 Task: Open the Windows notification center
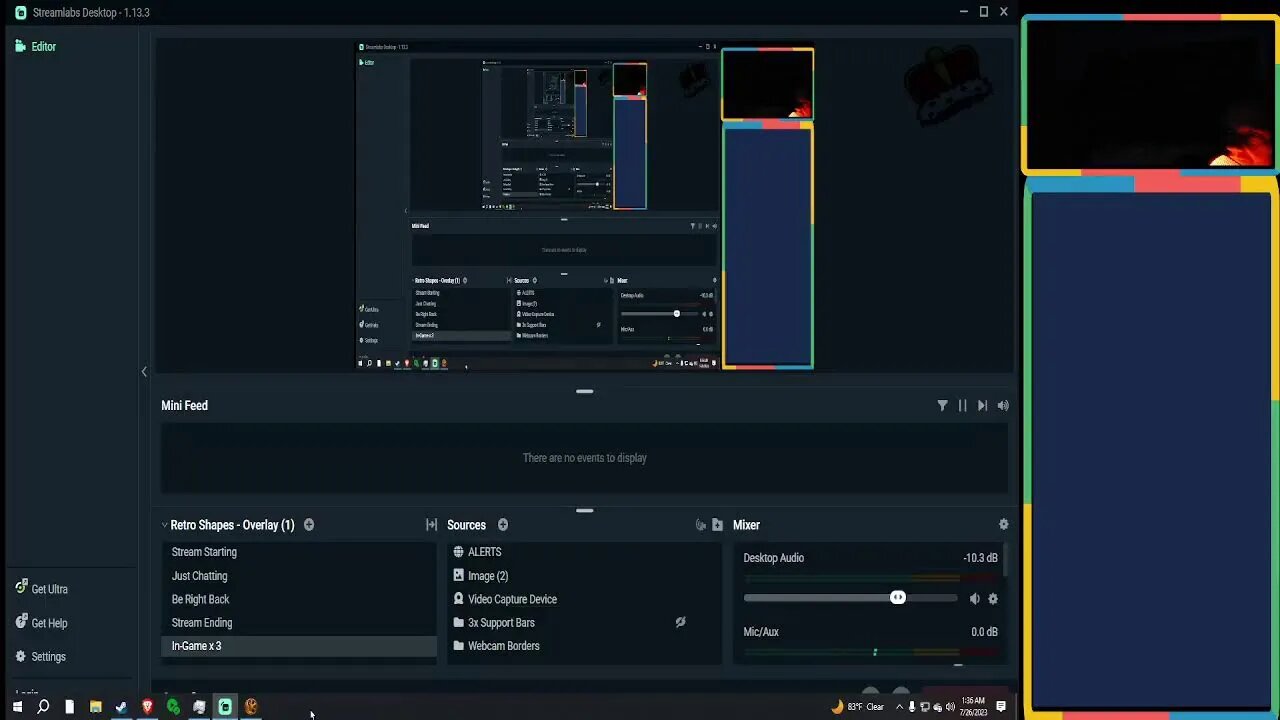pyautogui.click(x=1001, y=707)
